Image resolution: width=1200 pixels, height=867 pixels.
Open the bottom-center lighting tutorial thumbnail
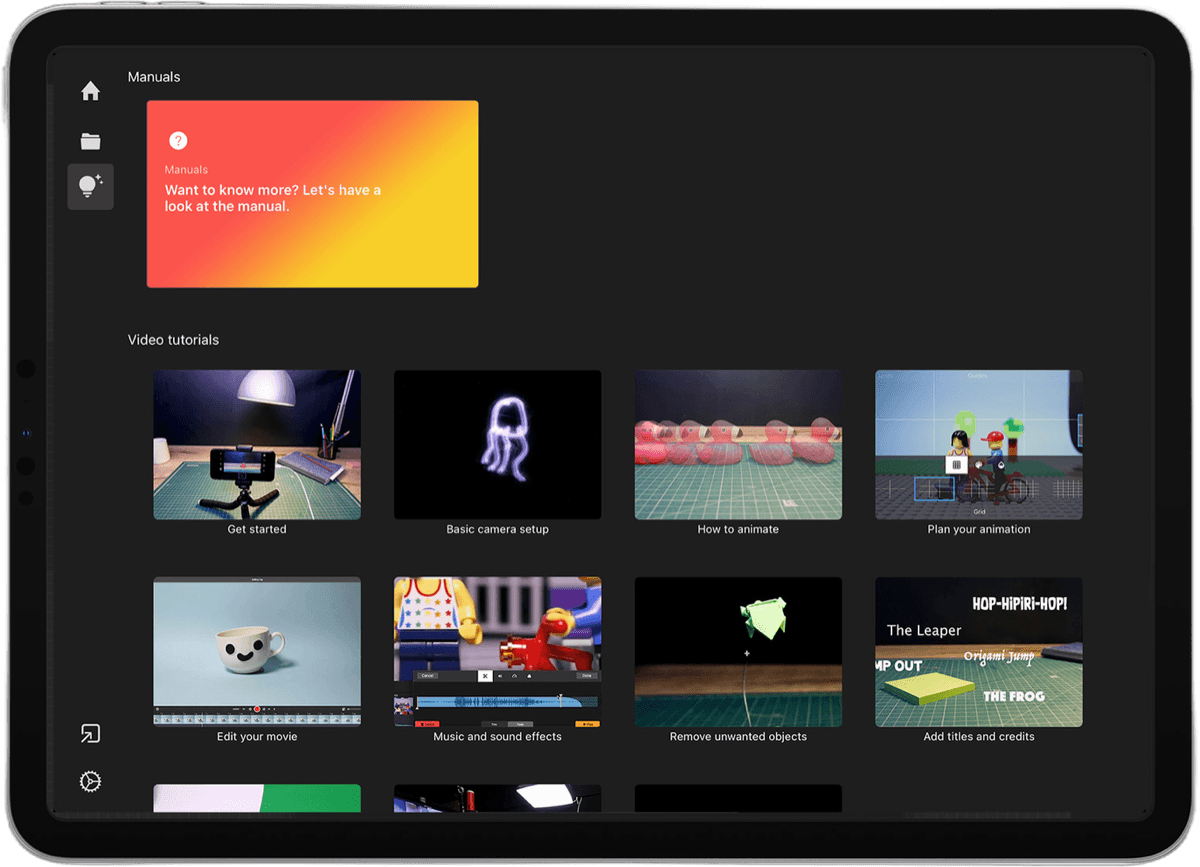(x=497, y=800)
